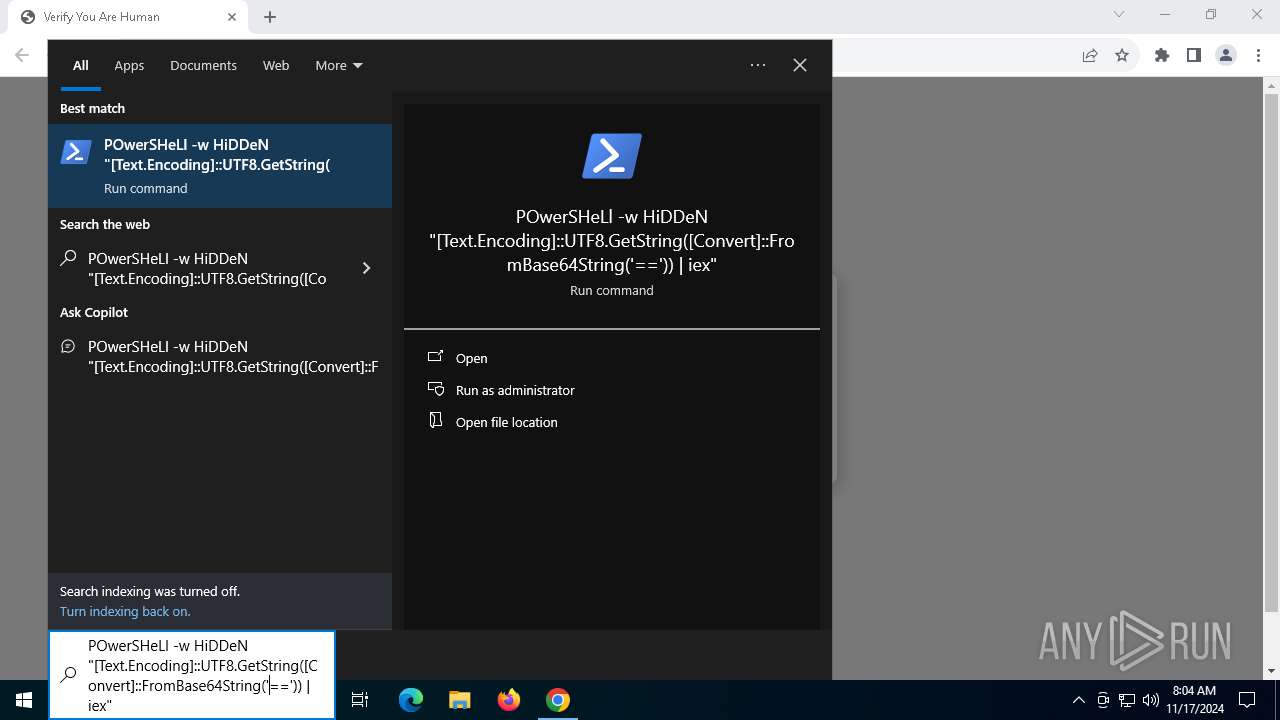Click PowerShell icon in best match
The image size is (1280, 720).
coord(76,152)
